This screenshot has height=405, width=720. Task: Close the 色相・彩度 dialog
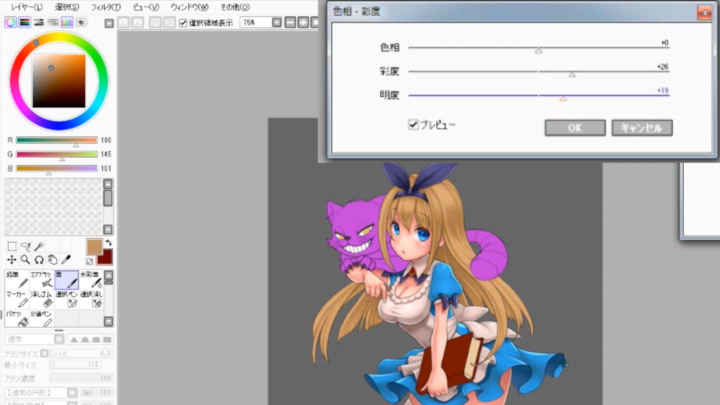[x=704, y=12]
